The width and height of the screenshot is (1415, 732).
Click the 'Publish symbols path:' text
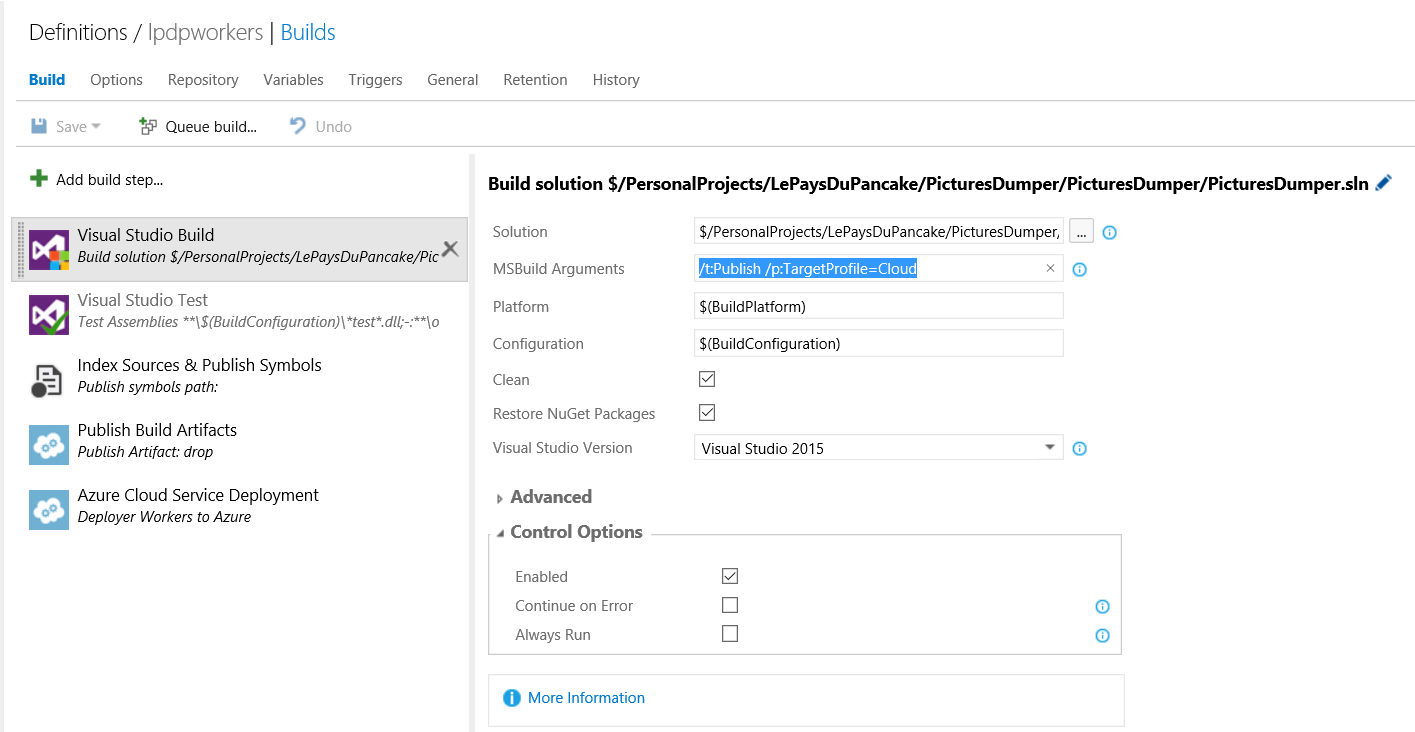(x=147, y=387)
